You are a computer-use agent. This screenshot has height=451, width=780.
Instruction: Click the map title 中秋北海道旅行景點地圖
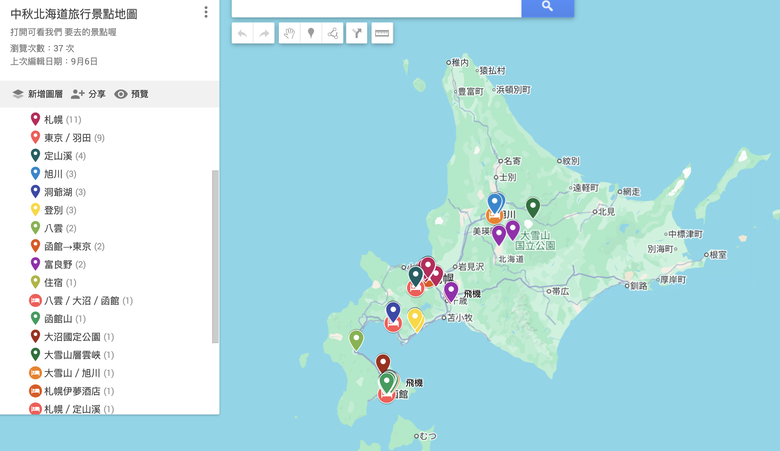coord(74,14)
